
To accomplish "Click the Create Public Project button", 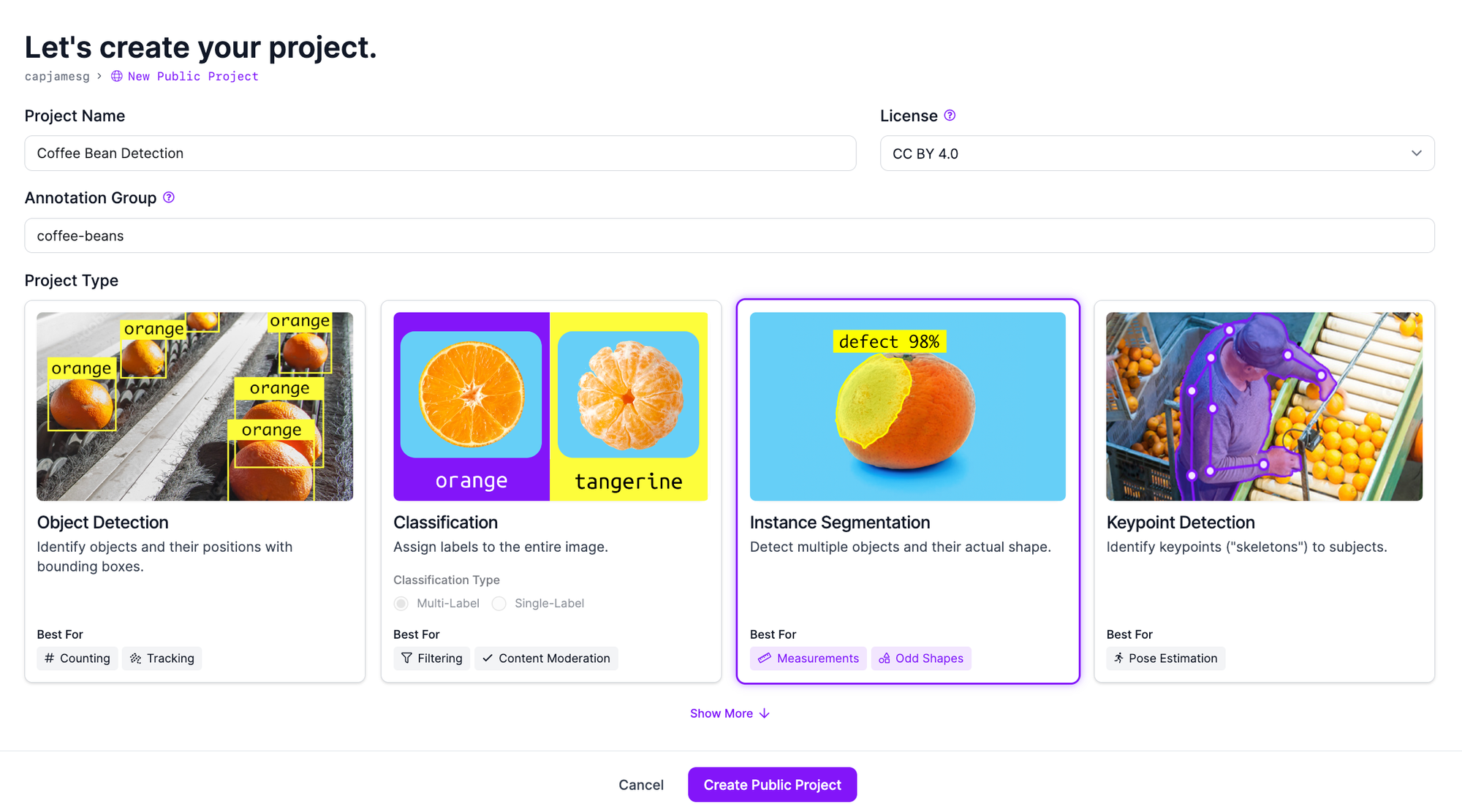I will click(773, 785).
